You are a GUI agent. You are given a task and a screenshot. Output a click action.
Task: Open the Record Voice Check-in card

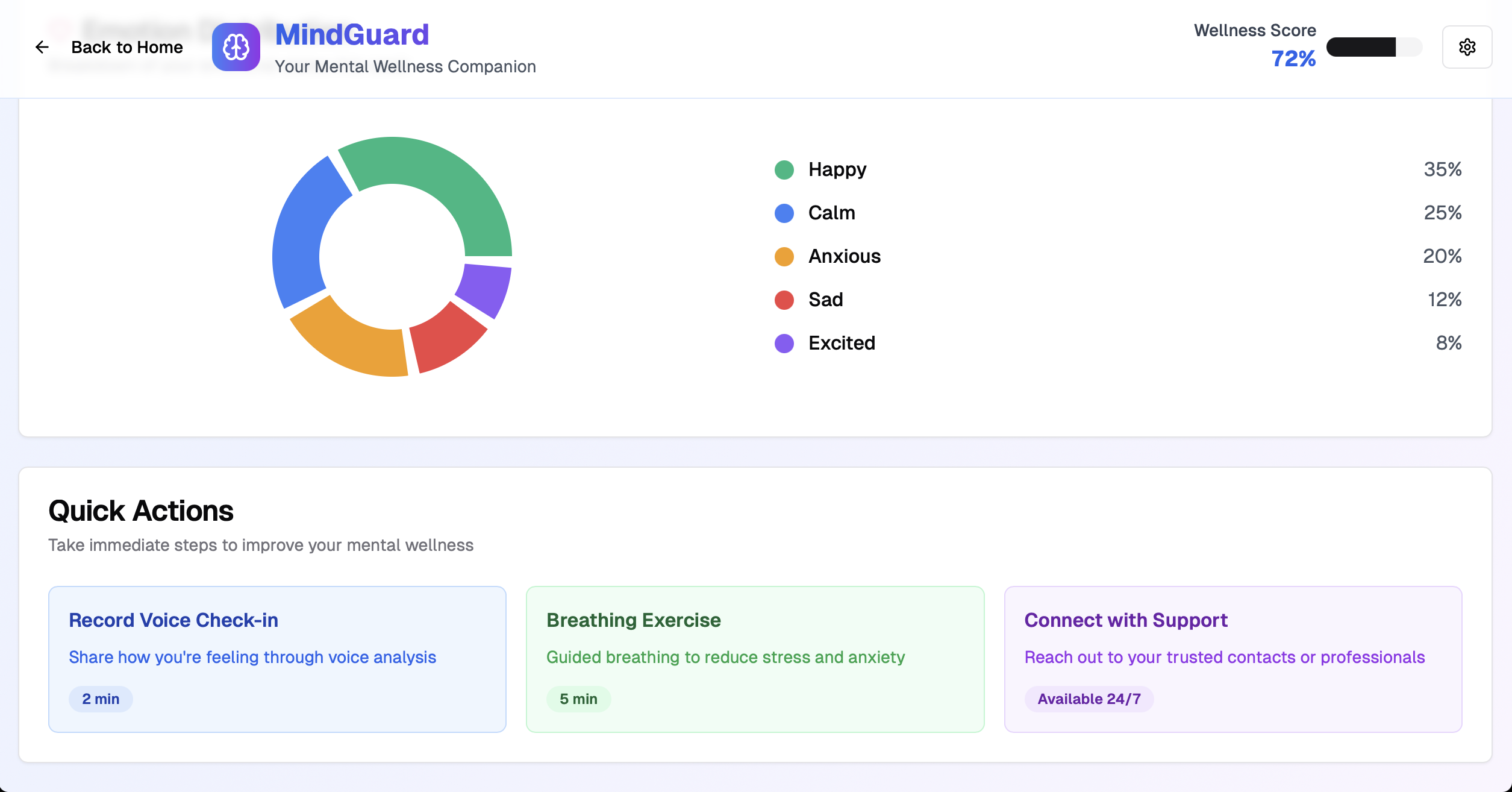(277, 659)
